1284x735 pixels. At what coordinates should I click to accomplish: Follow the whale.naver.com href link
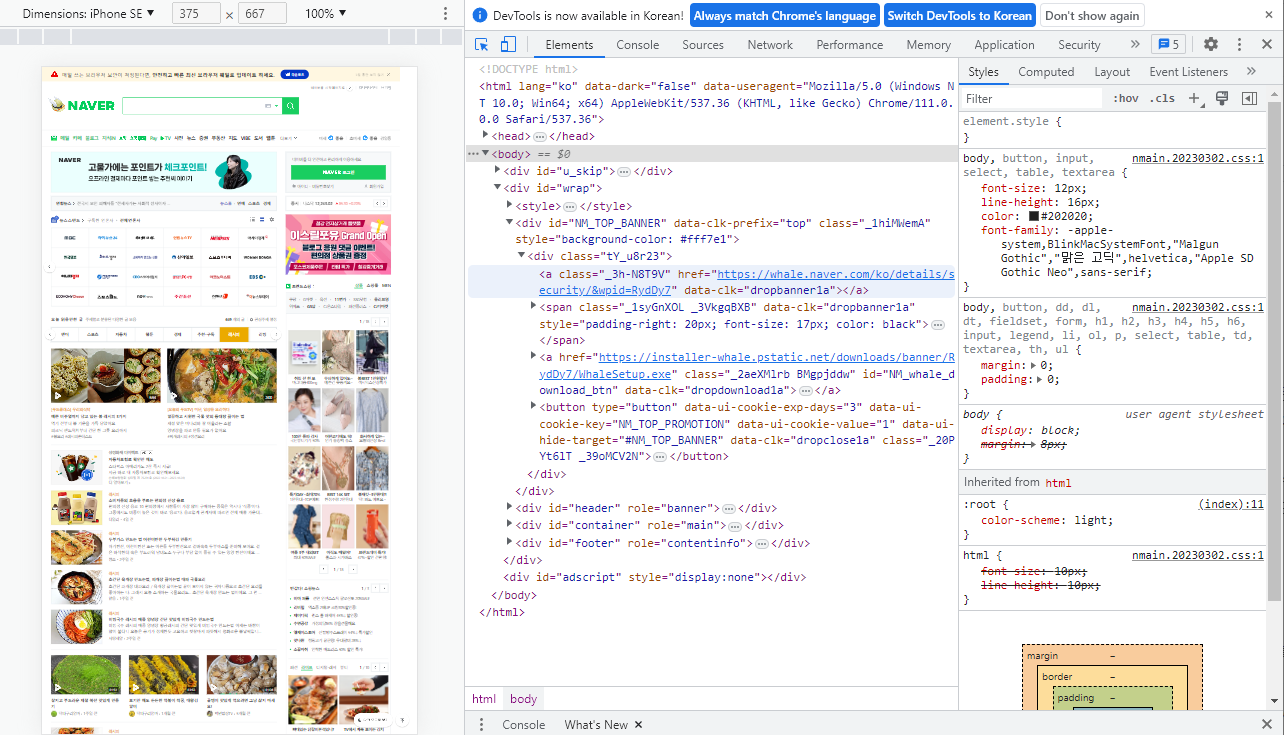pyautogui.click(x=836, y=274)
